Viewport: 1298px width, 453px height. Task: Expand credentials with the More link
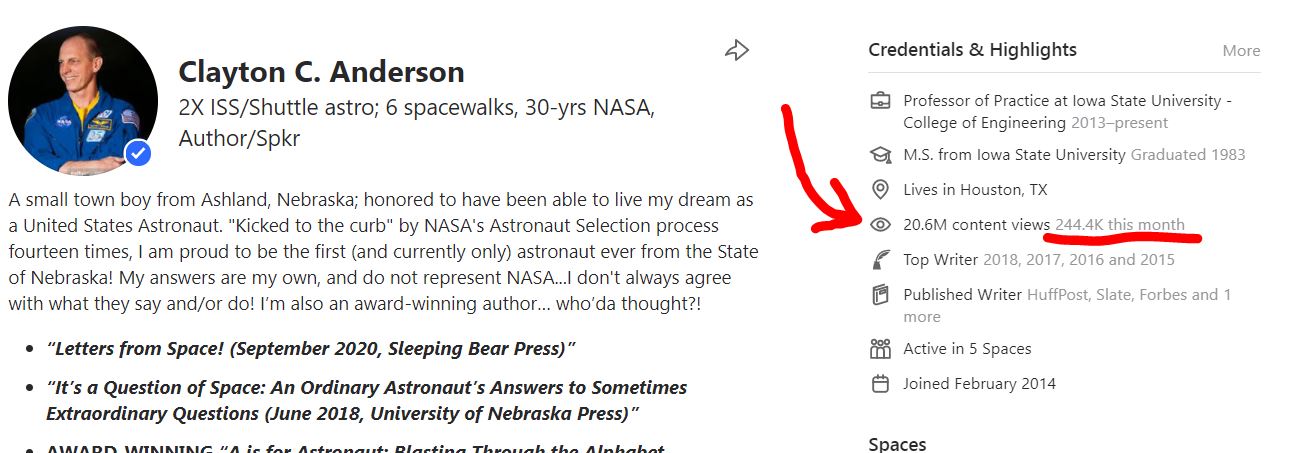(x=1241, y=51)
